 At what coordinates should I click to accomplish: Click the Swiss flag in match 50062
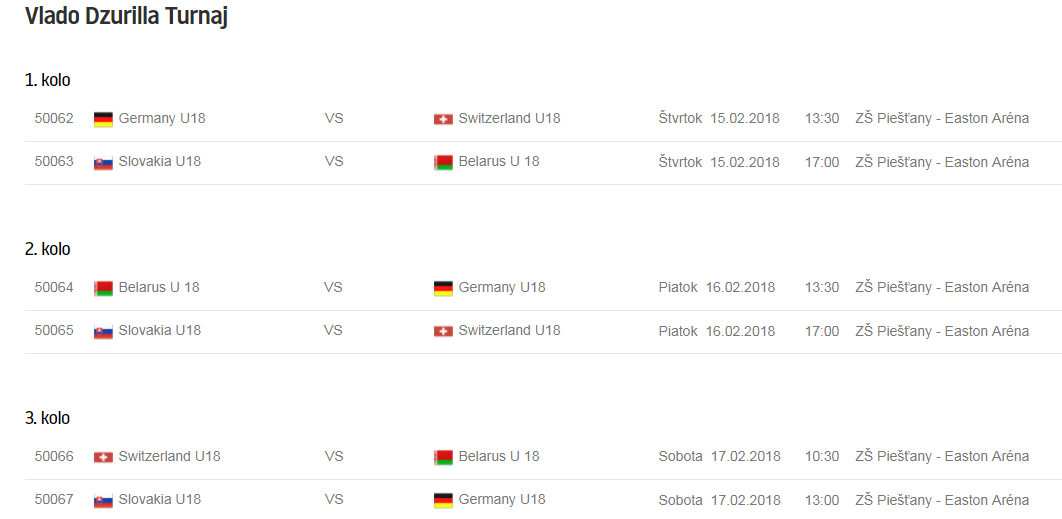(443, 119)
